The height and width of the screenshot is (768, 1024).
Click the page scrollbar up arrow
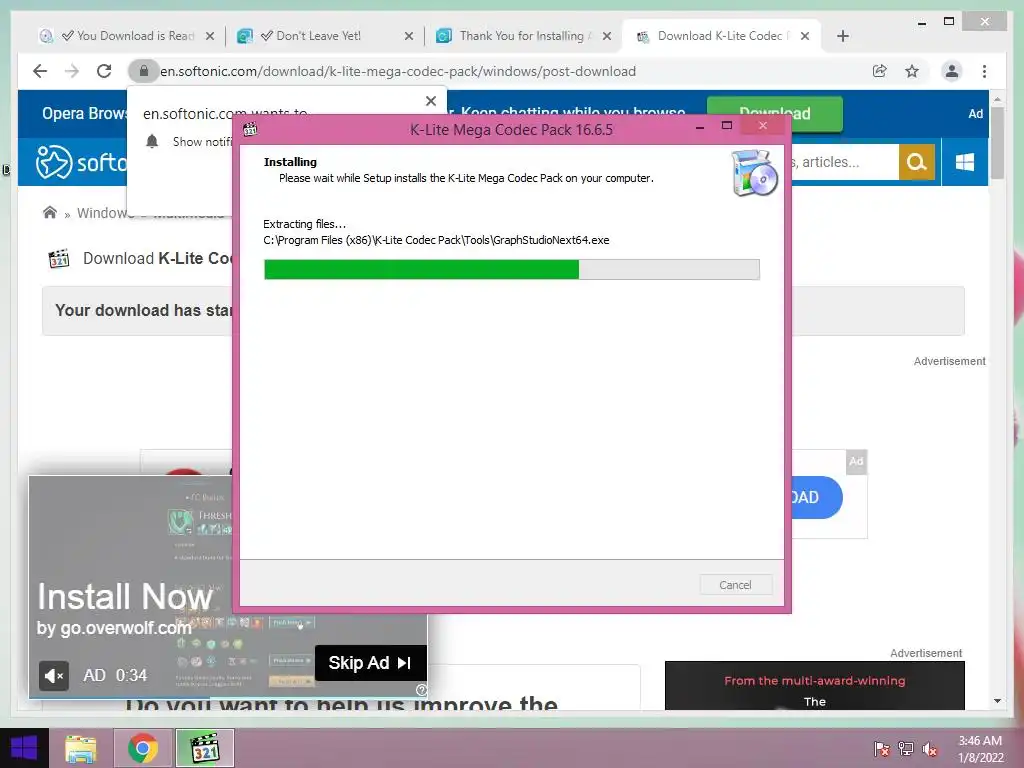coord(997,99)
